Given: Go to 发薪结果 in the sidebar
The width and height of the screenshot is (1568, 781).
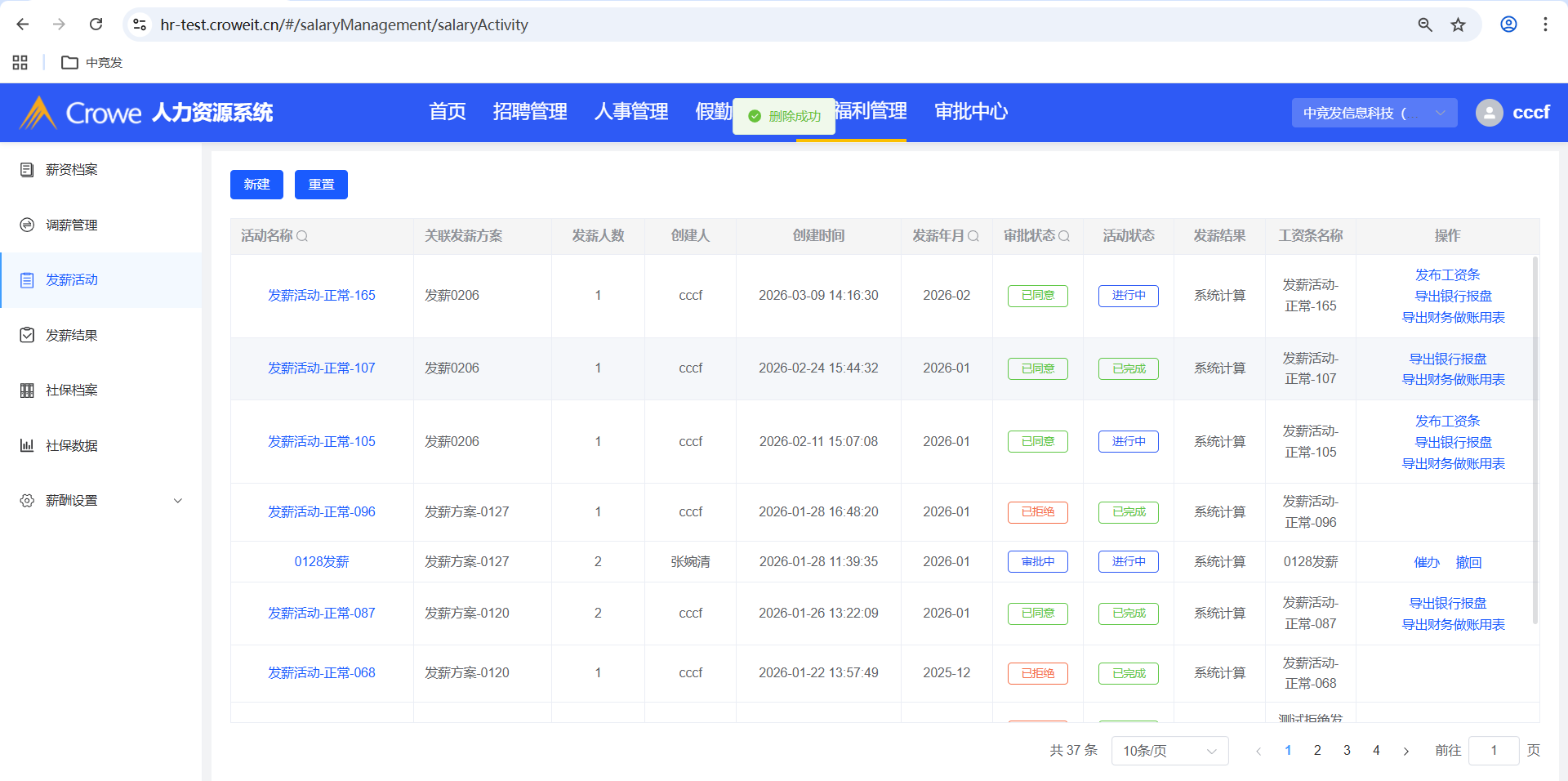Looking at the screenshot, I should tap(72, 335).
